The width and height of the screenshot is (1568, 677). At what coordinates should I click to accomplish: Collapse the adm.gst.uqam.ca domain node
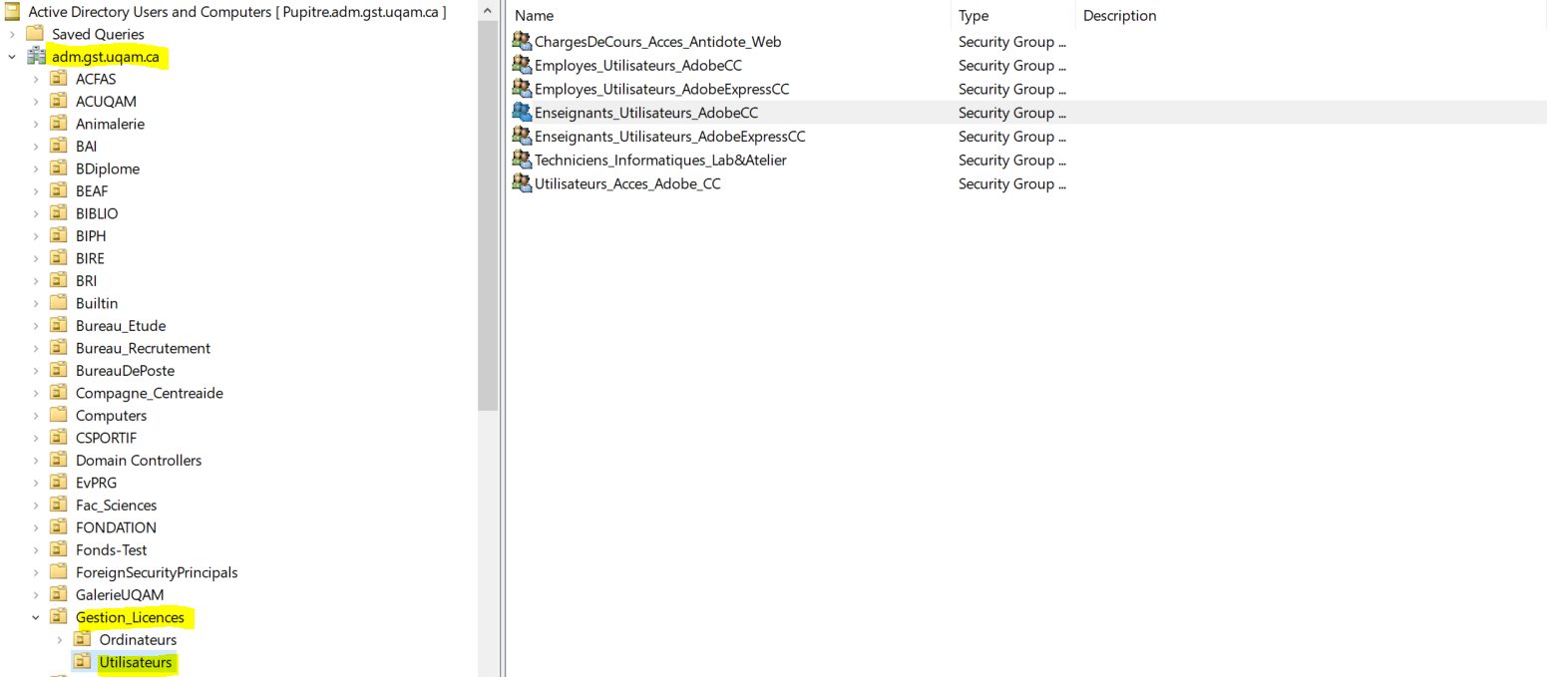(12, 57)
